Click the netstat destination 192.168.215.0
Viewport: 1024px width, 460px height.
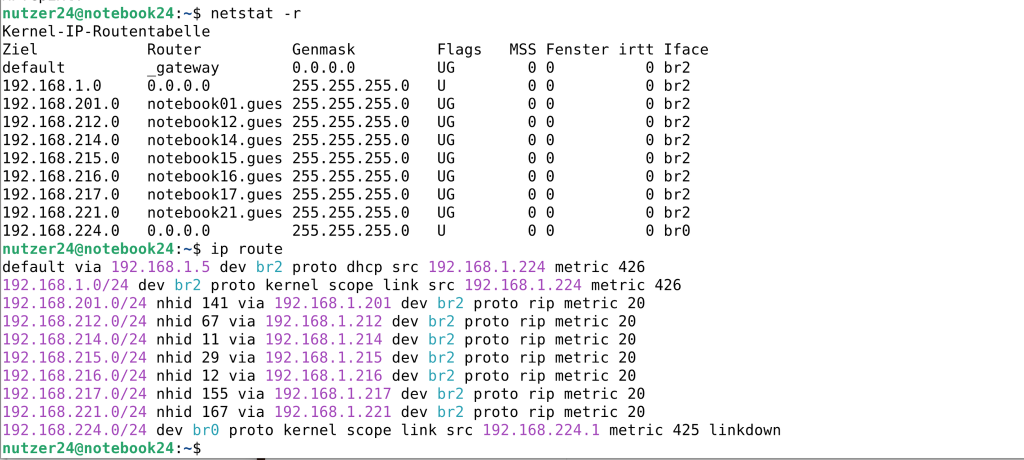61,158
